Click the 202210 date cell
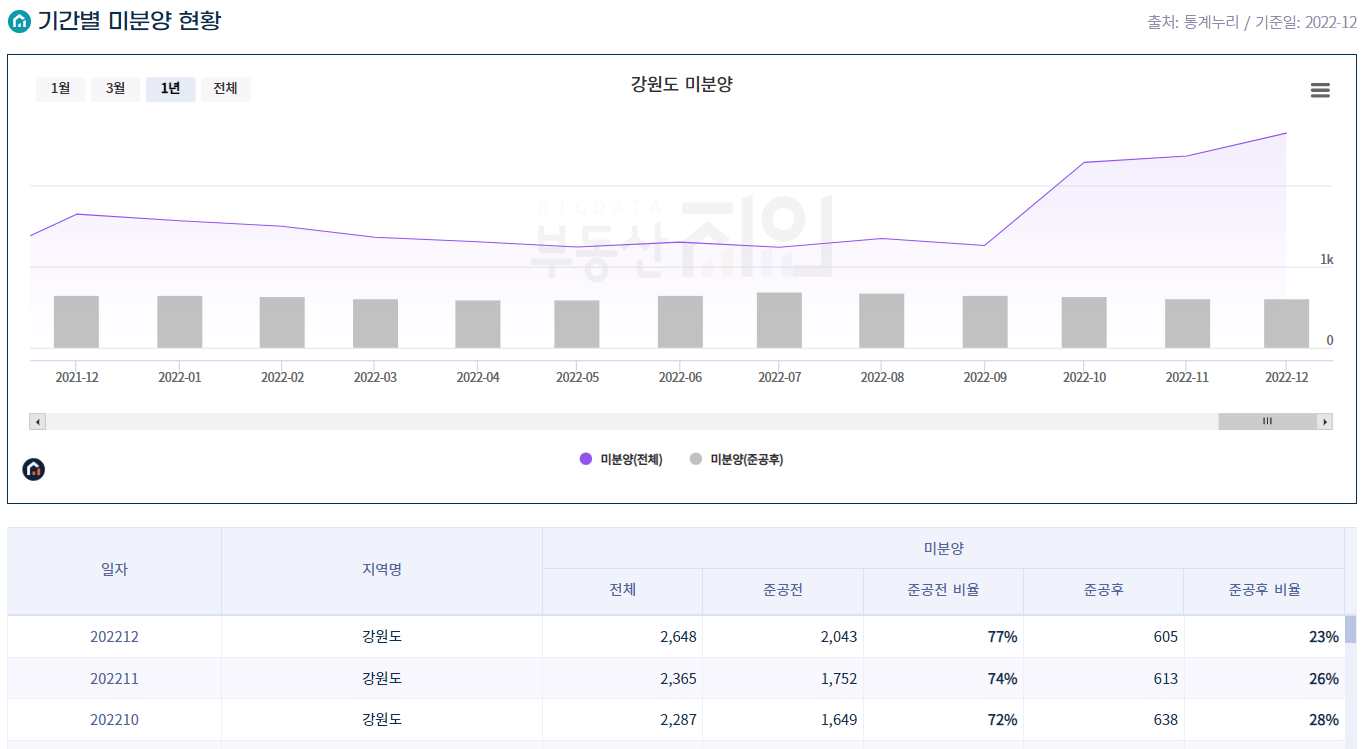This screenshot has height=749, width=1363. coord(115,719)
